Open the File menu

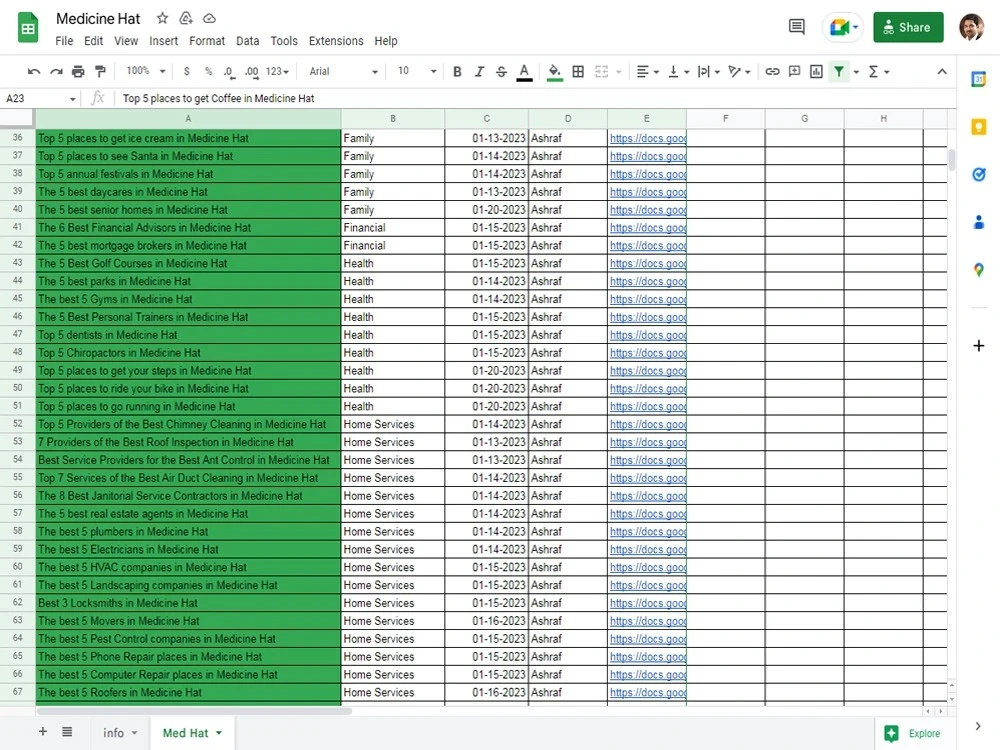point(64,41)
